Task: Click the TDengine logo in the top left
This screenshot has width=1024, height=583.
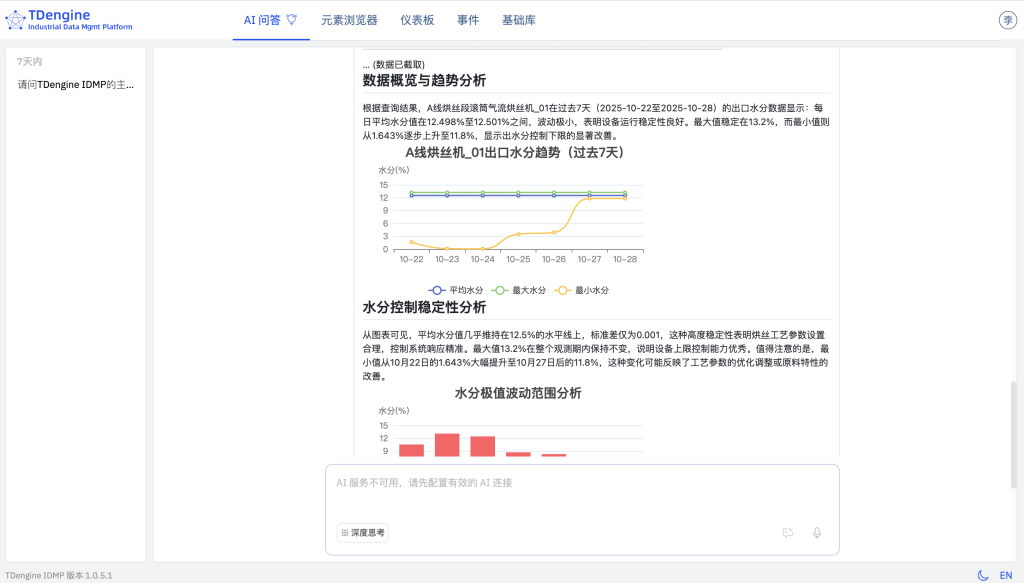Action: [x=15, y=17]
